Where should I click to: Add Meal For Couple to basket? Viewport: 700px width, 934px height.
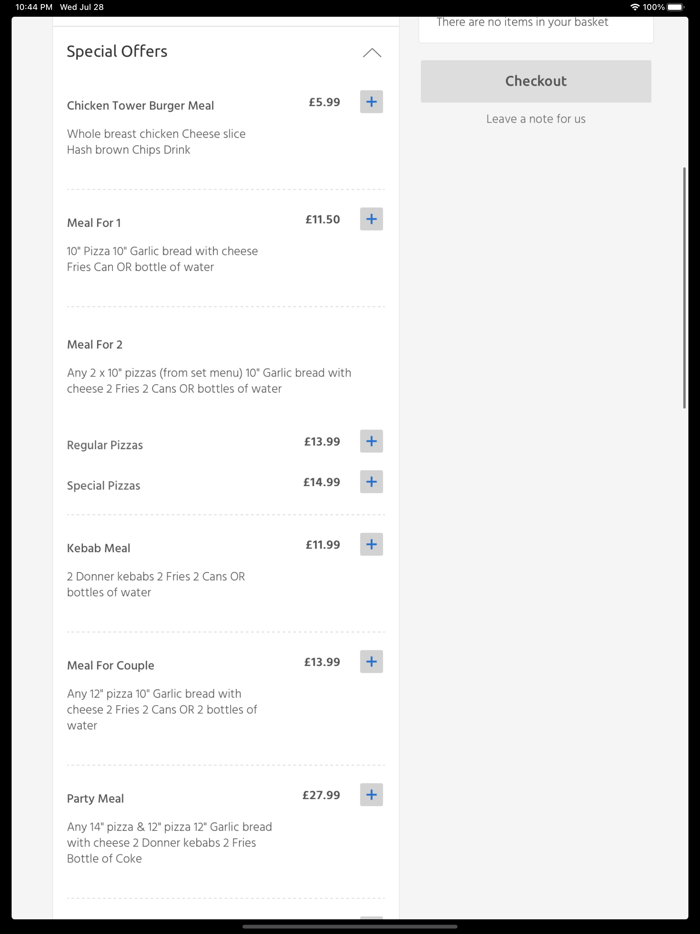tap(371, 662)
